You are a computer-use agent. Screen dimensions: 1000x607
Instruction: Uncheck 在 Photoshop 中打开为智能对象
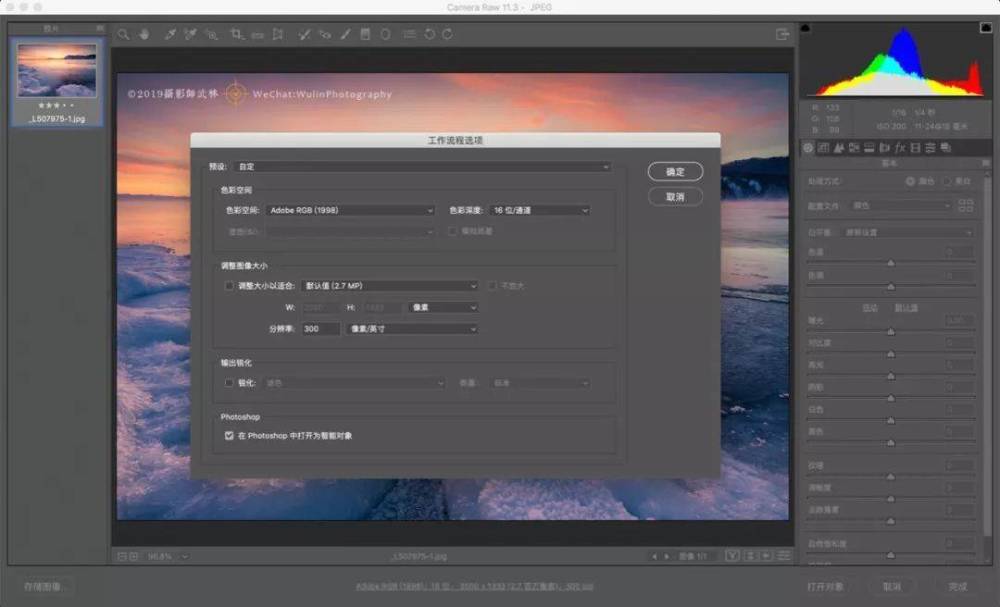click(230, 436)
